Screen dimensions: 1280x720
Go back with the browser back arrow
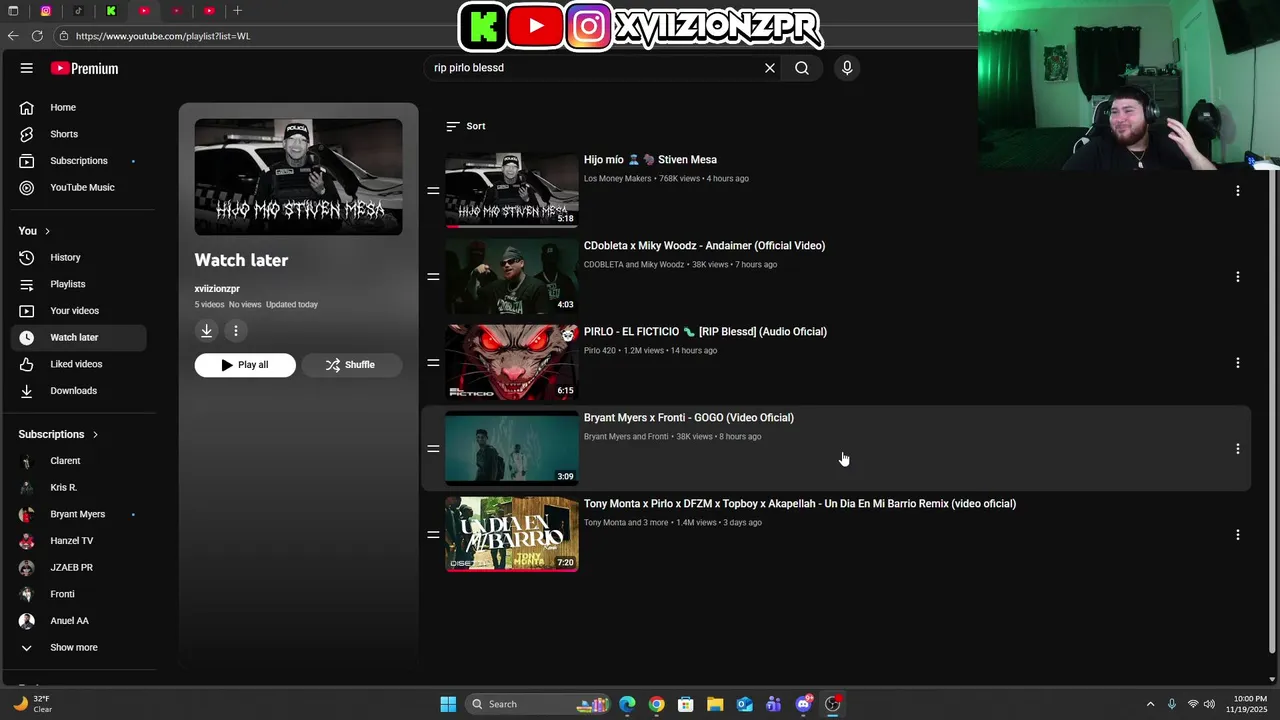(13, 36)
